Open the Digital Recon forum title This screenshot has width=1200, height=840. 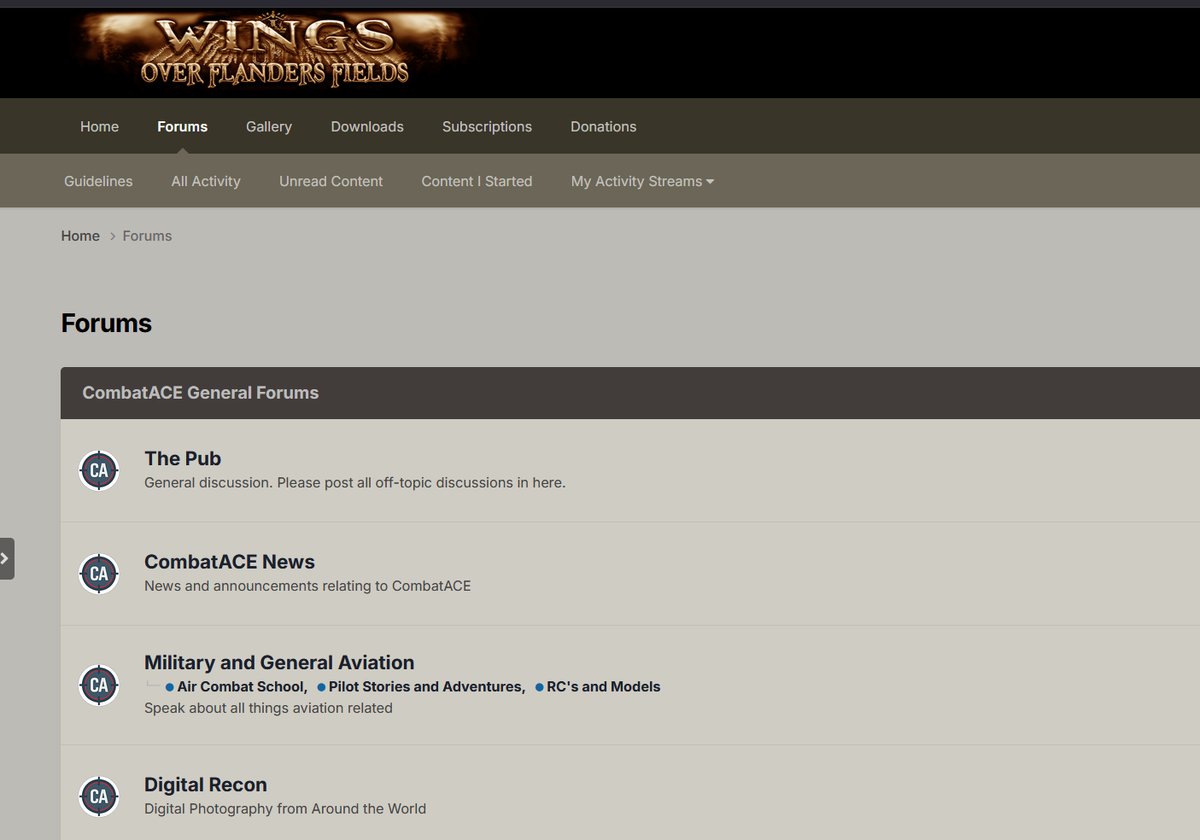[x=205, y=785]
